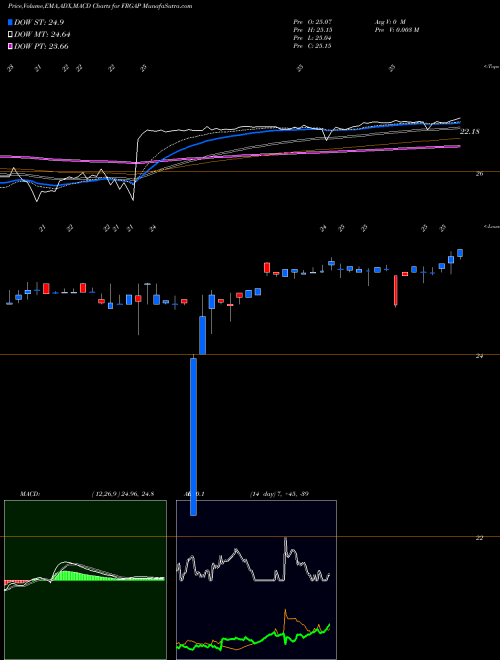Screen dimensions: 500x660
Task: Click the 22 price axis label
Action: pos(479,538)
